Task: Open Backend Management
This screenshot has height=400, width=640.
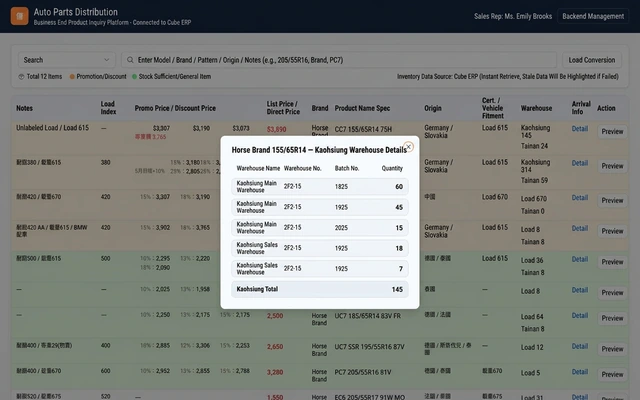Action: (x=593, y=16)
